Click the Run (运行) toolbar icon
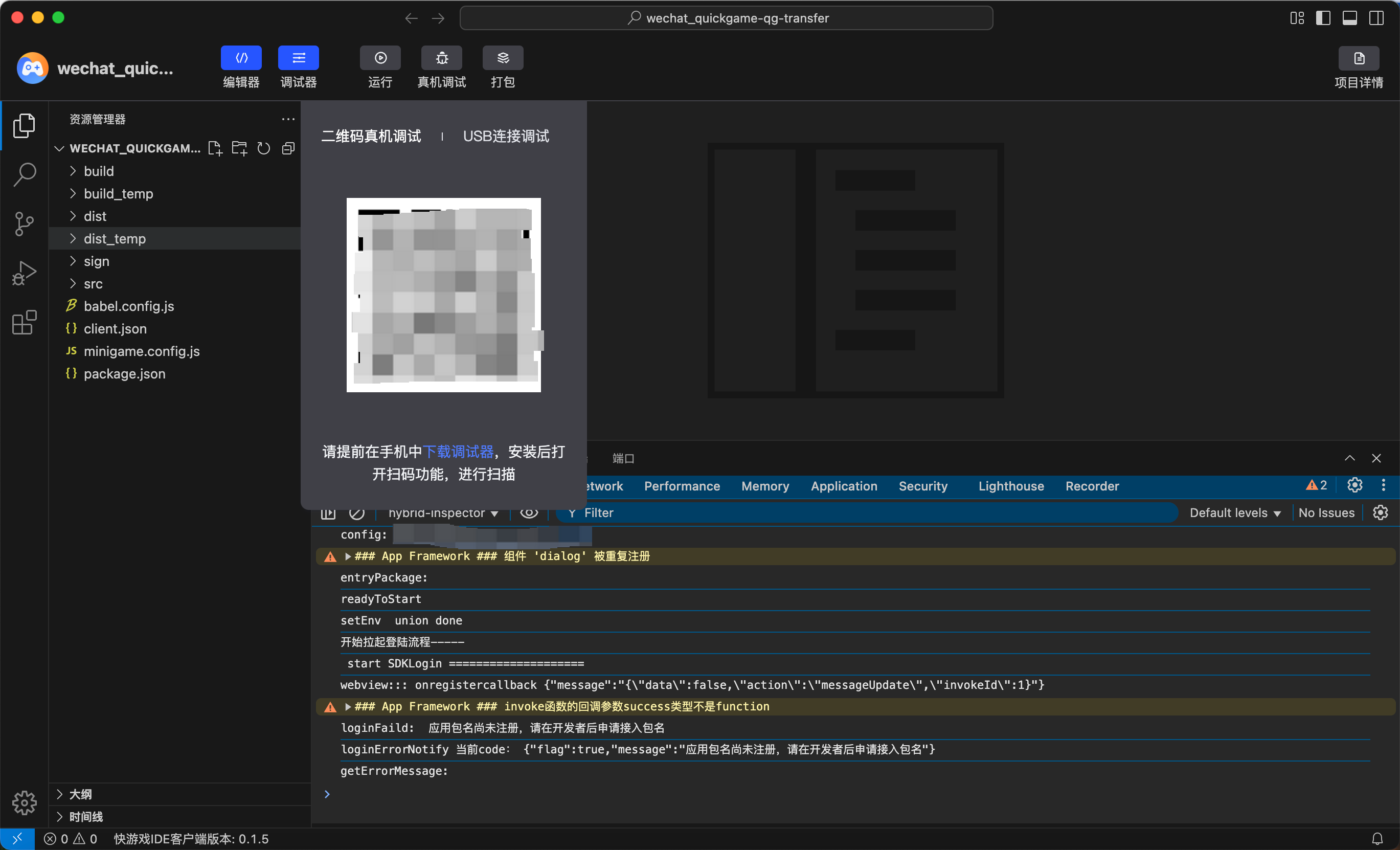 (x=380, y=58)
